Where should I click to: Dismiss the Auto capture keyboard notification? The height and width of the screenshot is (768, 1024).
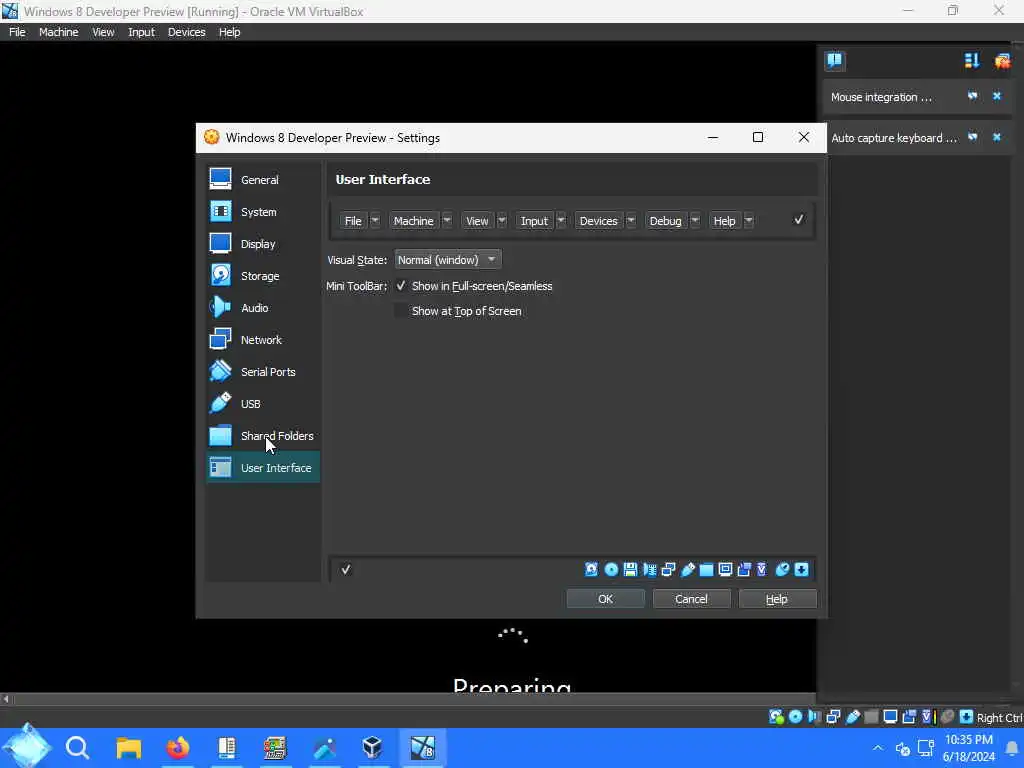tap(997, 137)
